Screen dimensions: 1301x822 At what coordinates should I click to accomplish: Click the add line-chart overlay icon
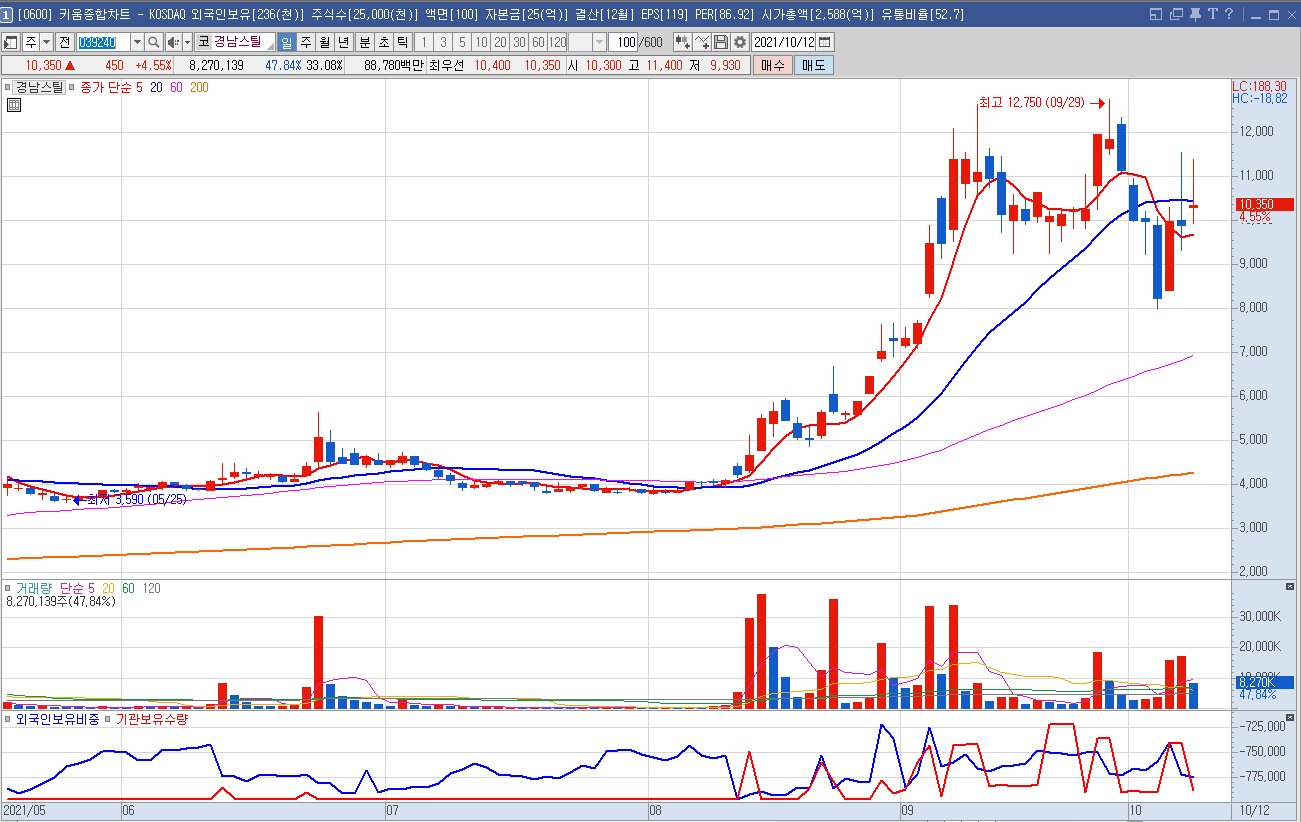702,42
